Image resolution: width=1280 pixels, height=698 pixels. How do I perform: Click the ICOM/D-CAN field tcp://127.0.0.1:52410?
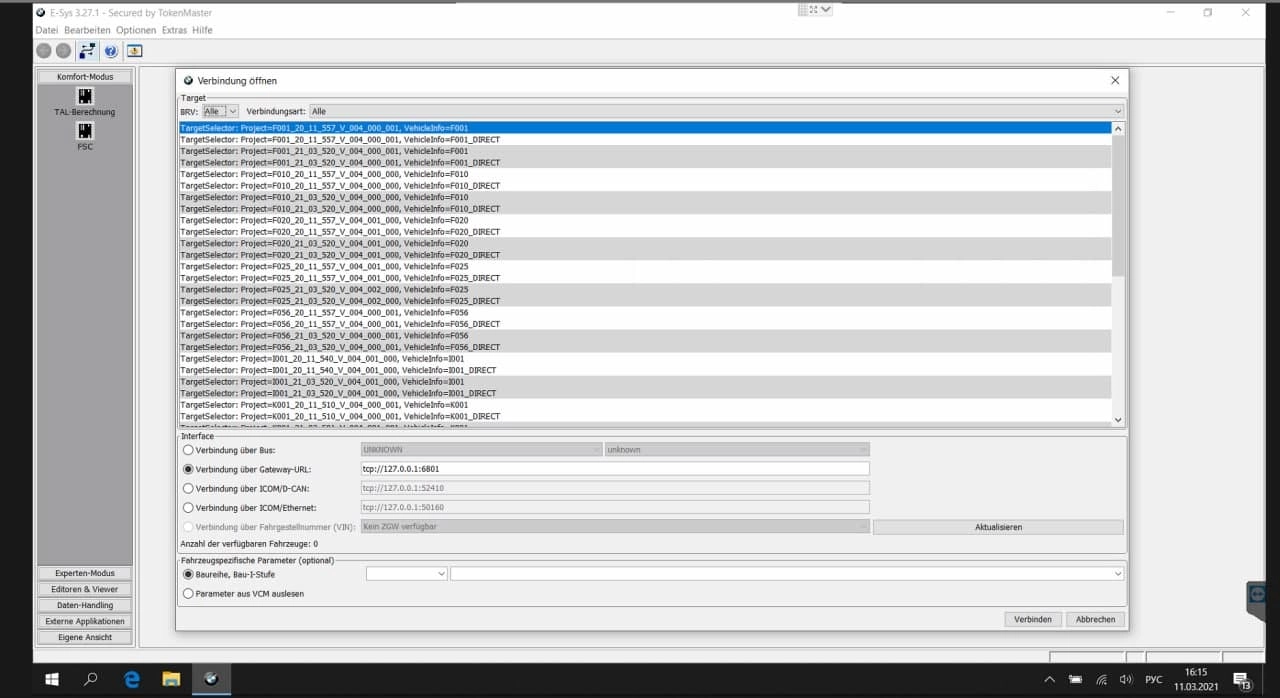coord(615,488)
